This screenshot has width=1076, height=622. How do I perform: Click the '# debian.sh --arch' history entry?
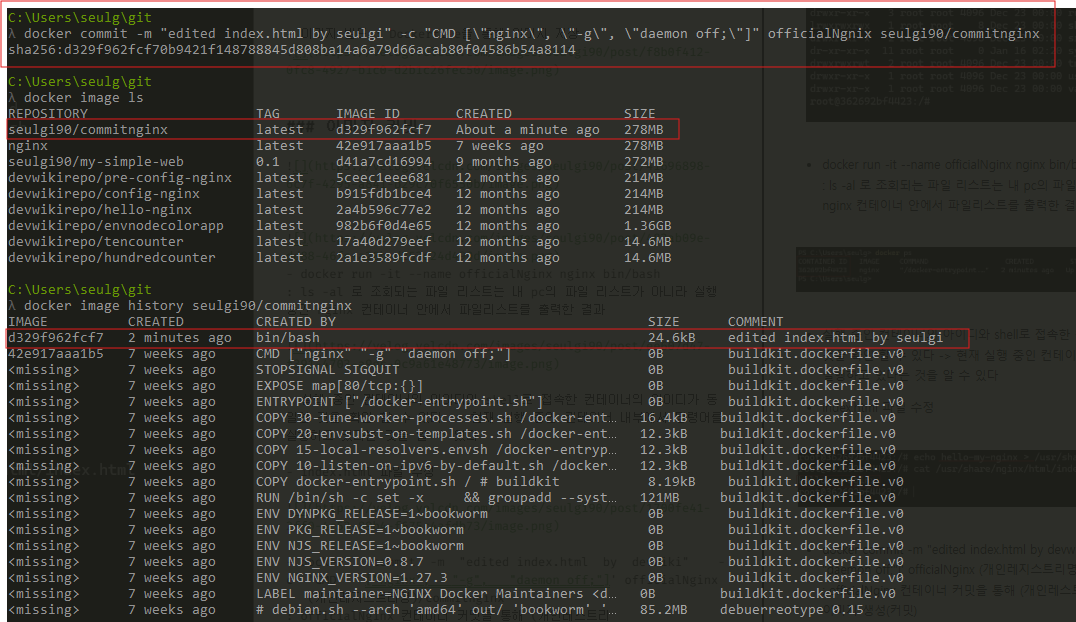436,610
